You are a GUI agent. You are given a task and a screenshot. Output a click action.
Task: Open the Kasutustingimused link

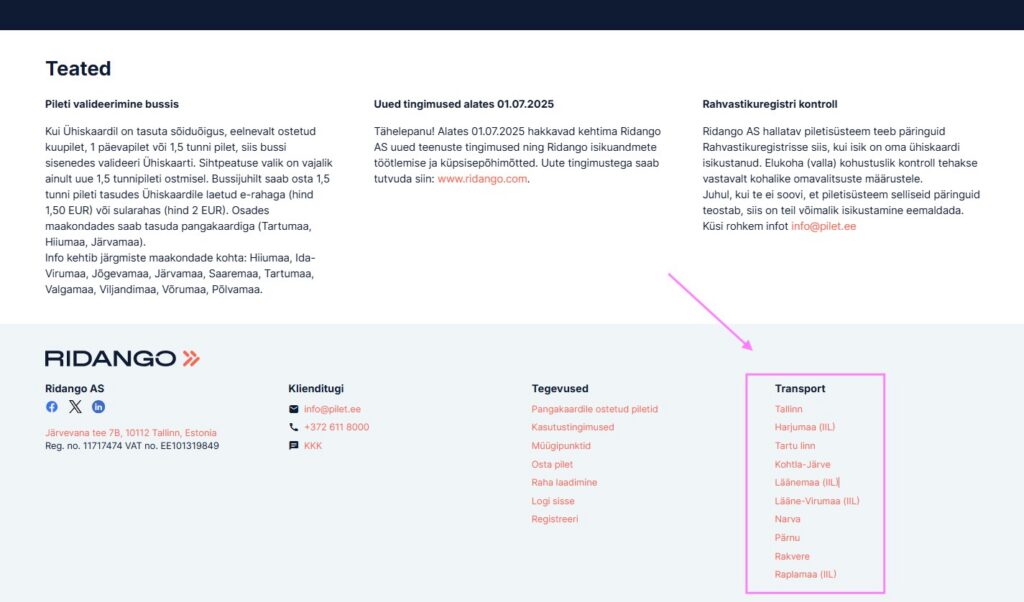572,427
